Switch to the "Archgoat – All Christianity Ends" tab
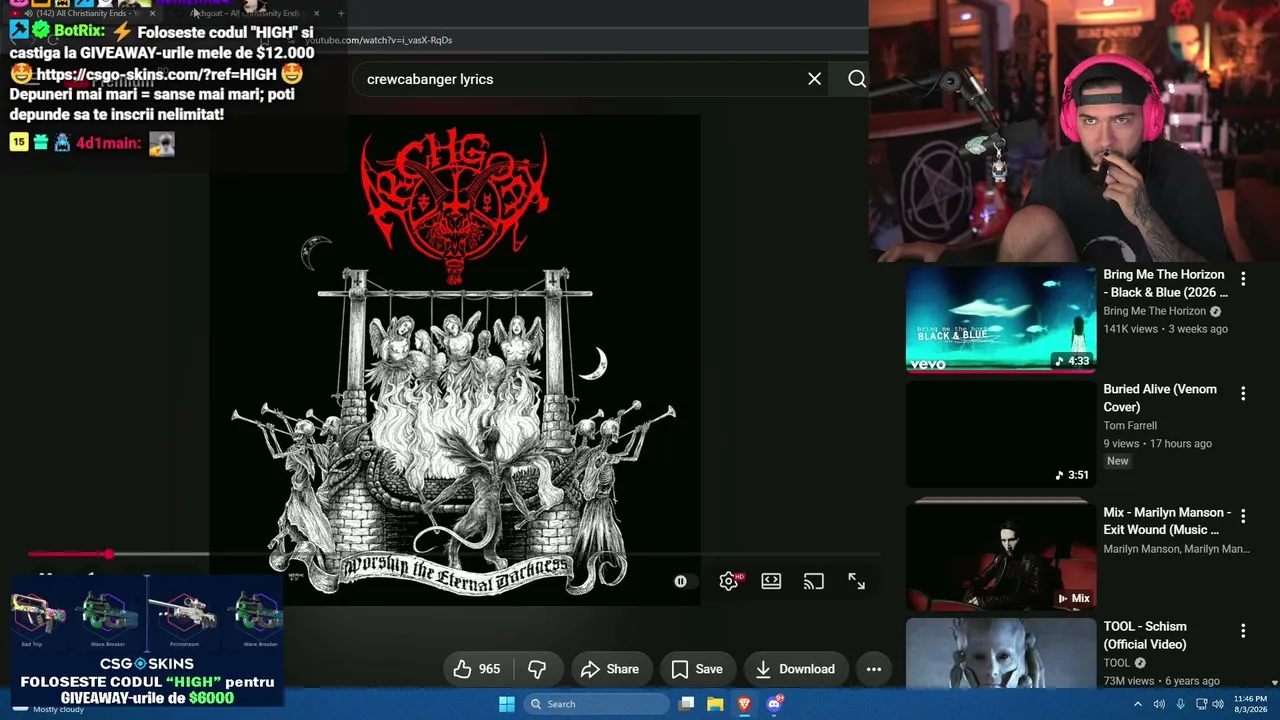The width and height of the screenshot is (1280, 720). coord(245,14)
